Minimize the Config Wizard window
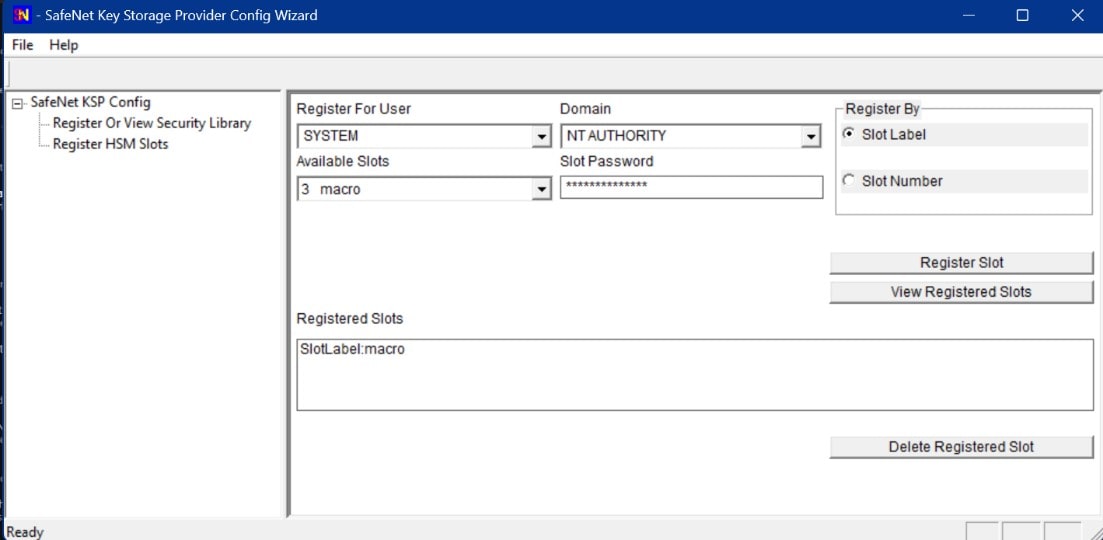The height and width of the screenshot is (540, 1103). pos(967,15)
